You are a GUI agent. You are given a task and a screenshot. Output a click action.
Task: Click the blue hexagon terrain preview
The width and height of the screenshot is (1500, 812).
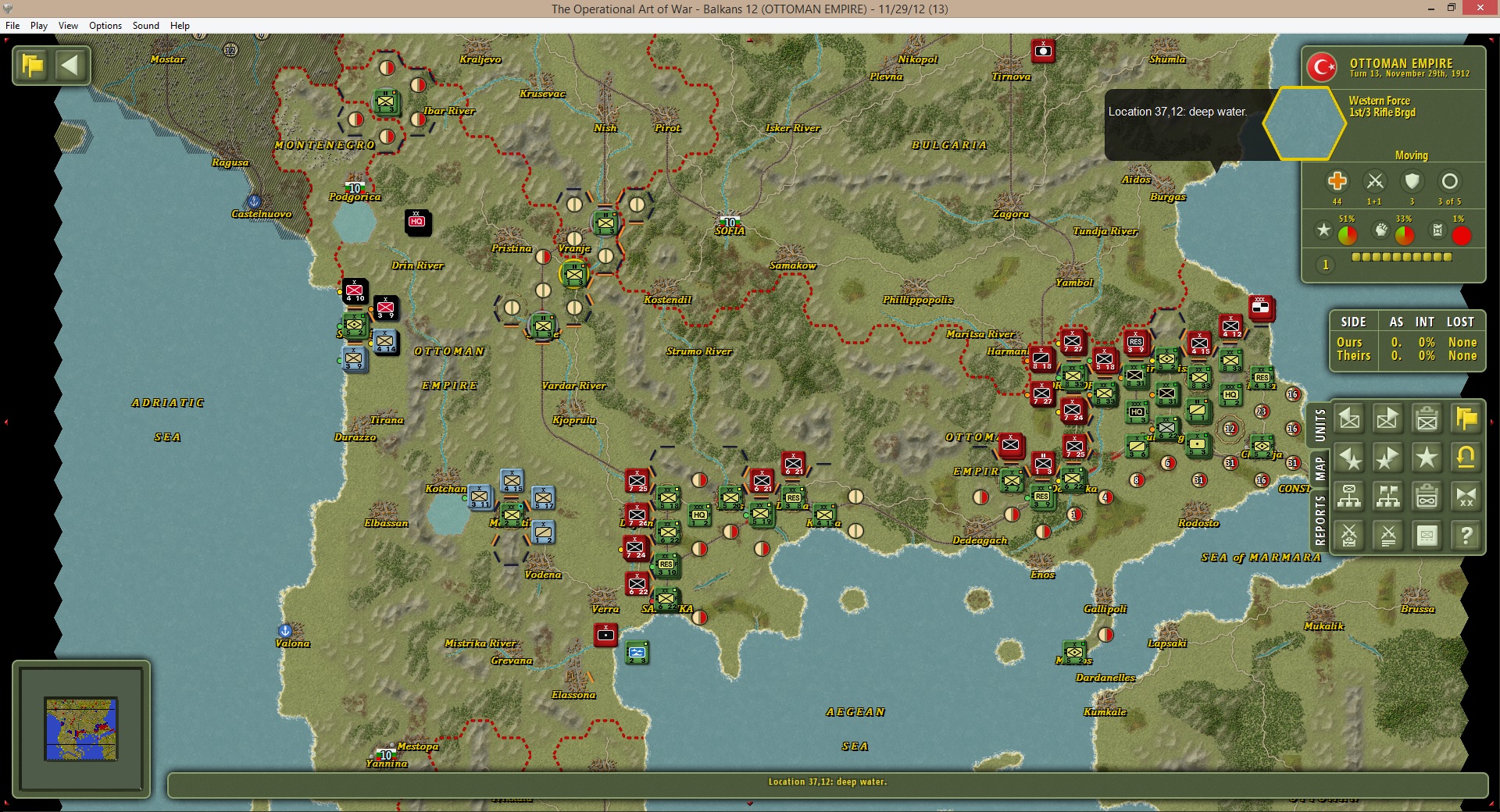coord(1303,123)
